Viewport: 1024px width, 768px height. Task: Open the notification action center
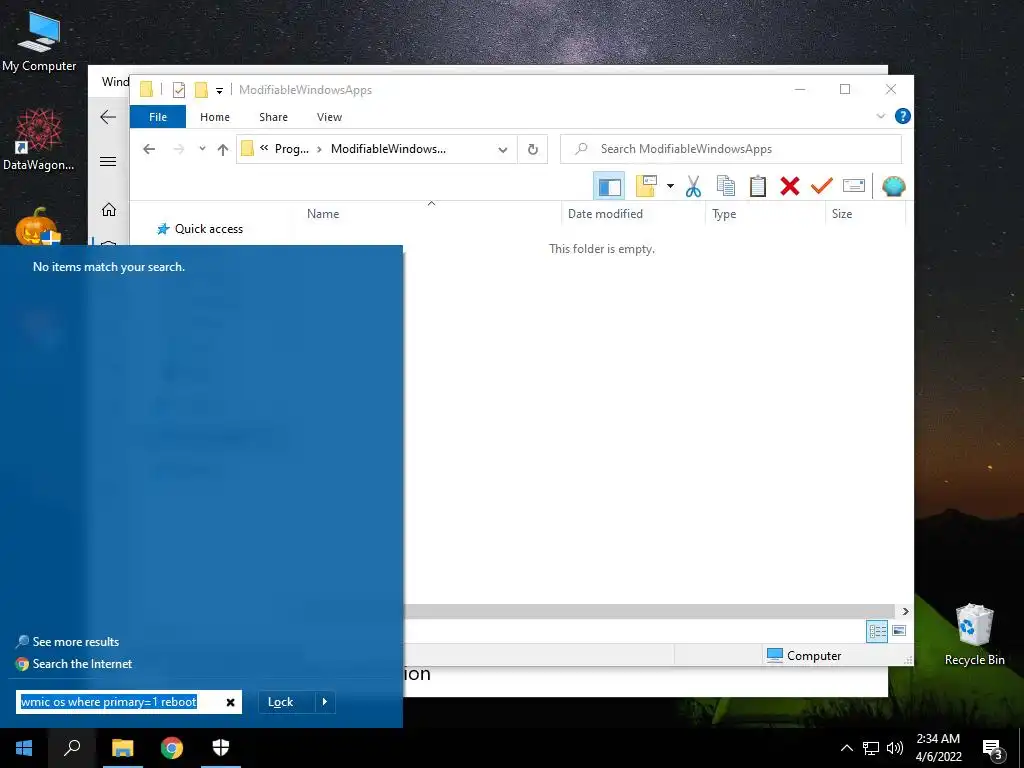[992, 749]
